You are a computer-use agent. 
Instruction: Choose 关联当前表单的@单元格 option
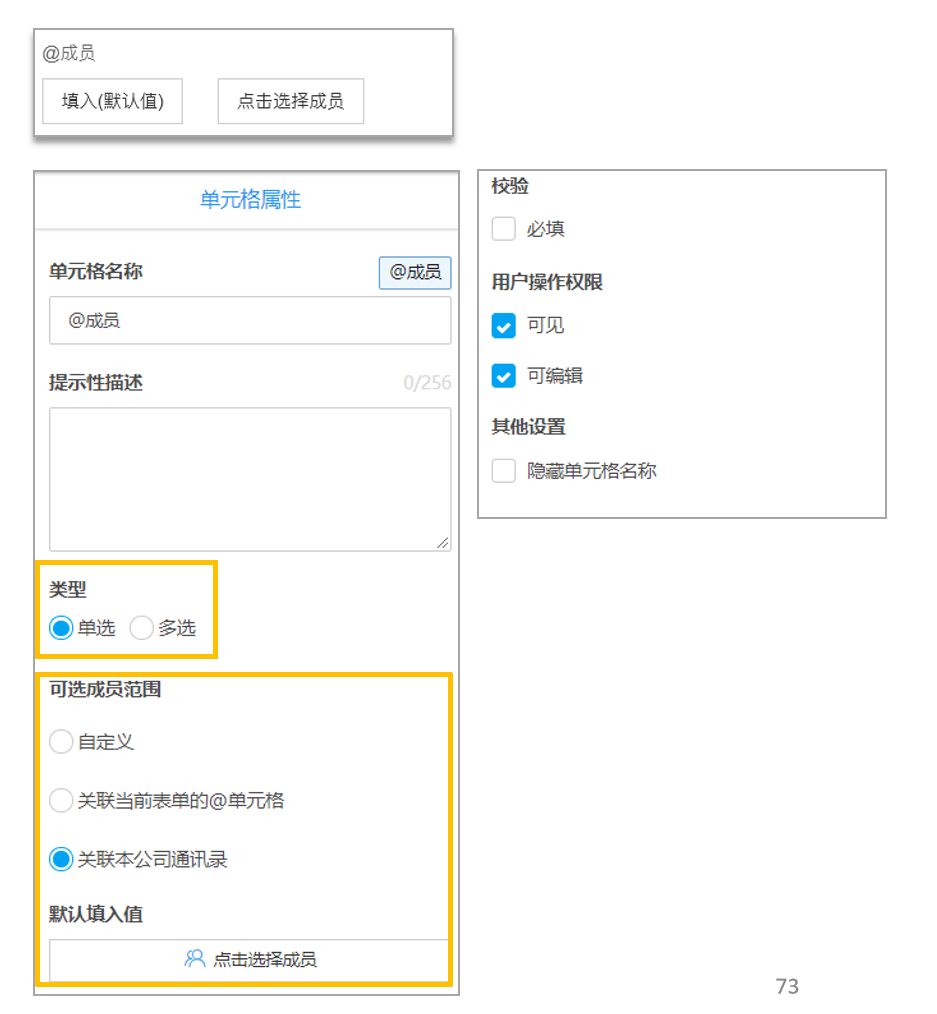pos(61,801)
